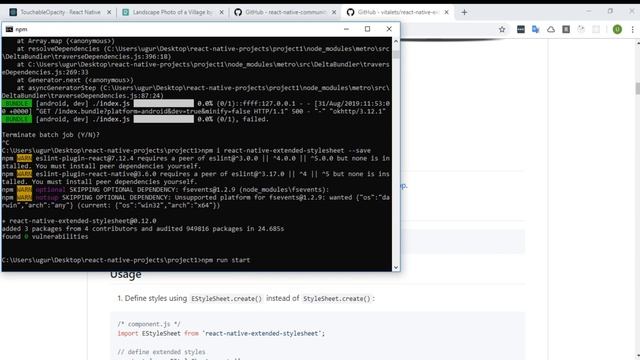This screenshot has height=360, width=640.
Task: Open the green user profile avatar
Action: pos(617,29)
